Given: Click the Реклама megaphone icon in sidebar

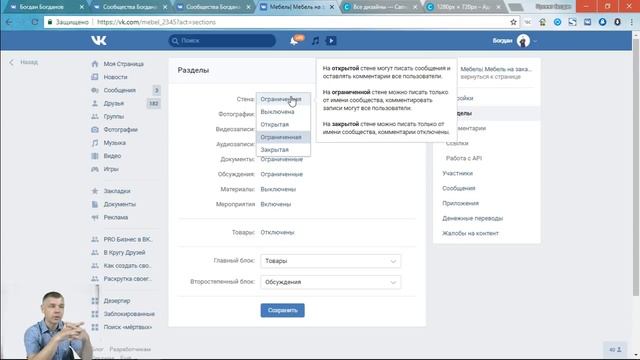Looking at the screenshot, I should (x=95, y=218).
